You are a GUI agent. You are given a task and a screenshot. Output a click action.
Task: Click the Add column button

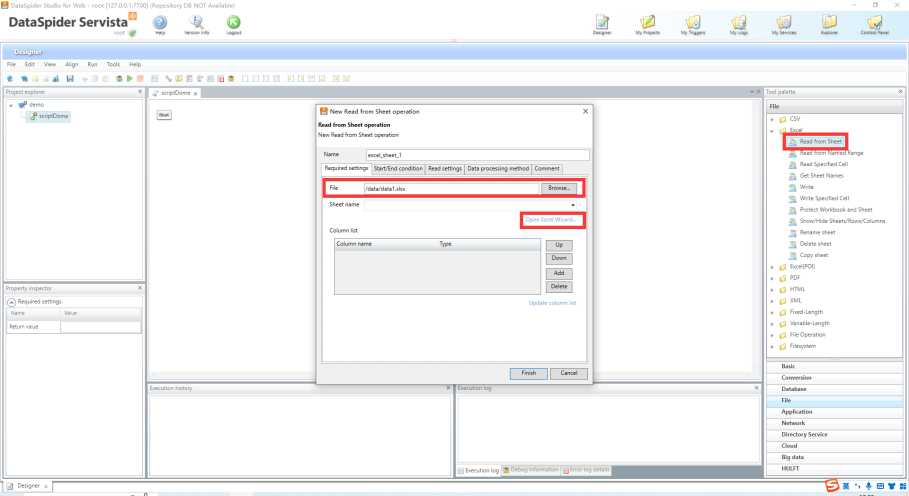coord(559,273)
